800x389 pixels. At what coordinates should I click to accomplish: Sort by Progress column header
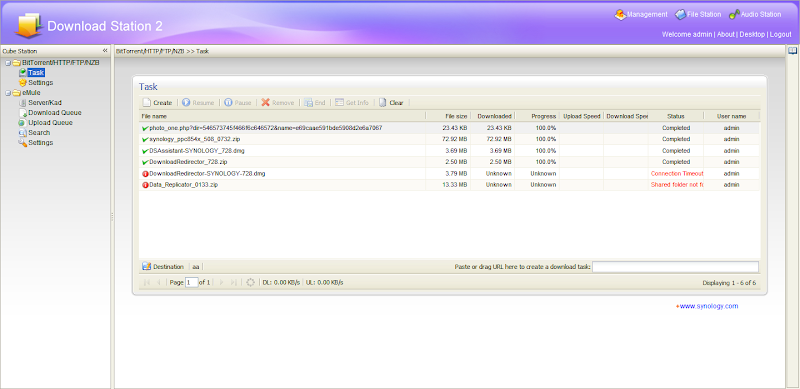tap(537, 116)
